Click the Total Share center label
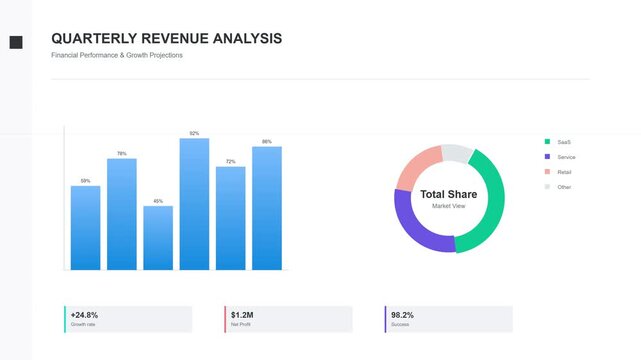The width and height of the screenshot is (641, 360). pos(448,195)
